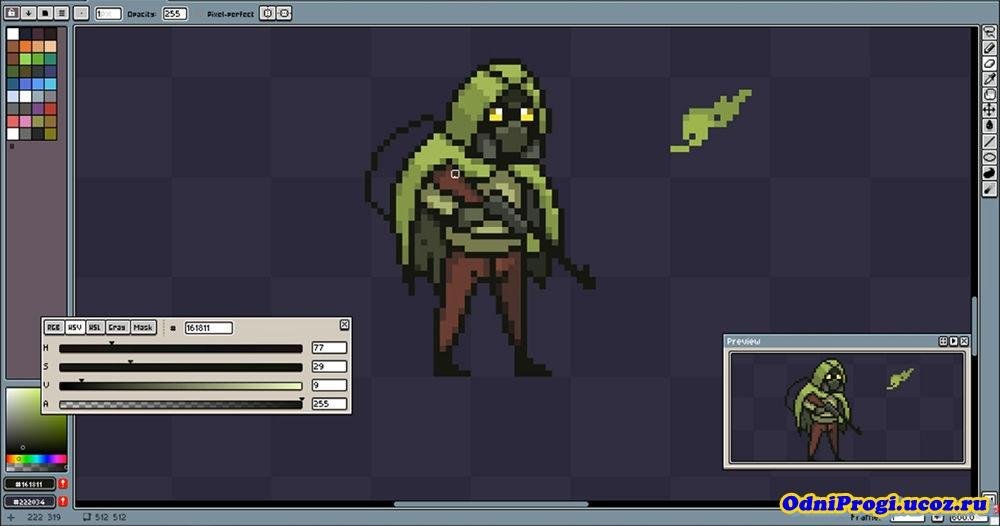Click the palette sort arrow icon
1000x526 pixels.
click(29, 13)
